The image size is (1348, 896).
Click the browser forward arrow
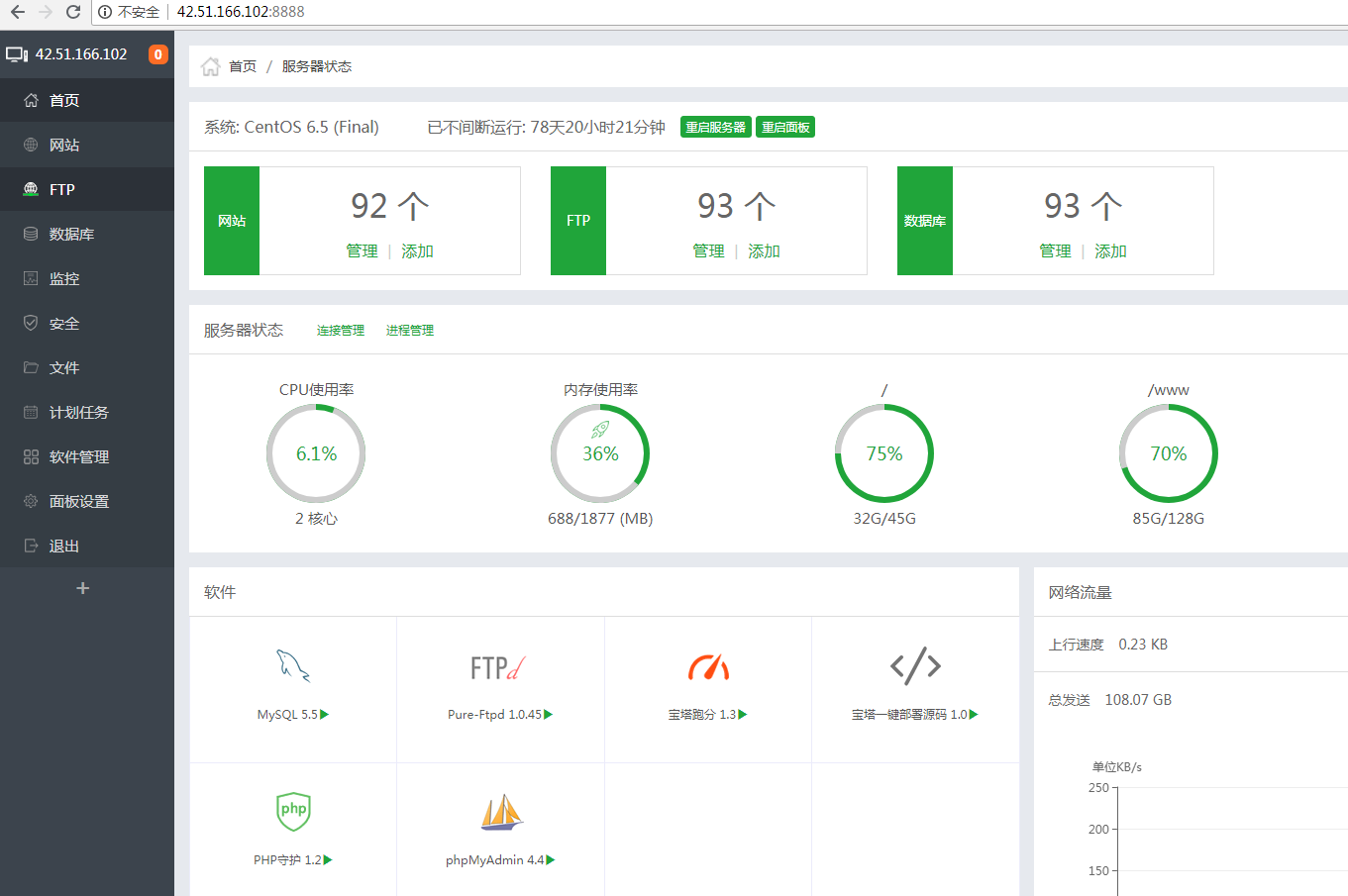pos(45,12)
